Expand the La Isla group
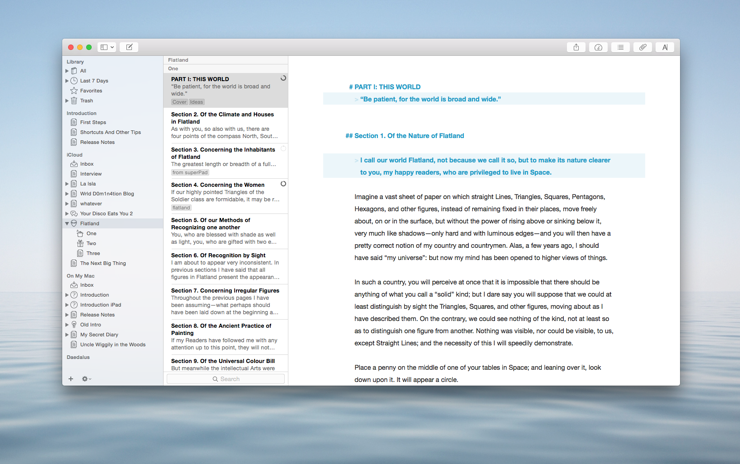The image size is (740, 464). point(67,184)
